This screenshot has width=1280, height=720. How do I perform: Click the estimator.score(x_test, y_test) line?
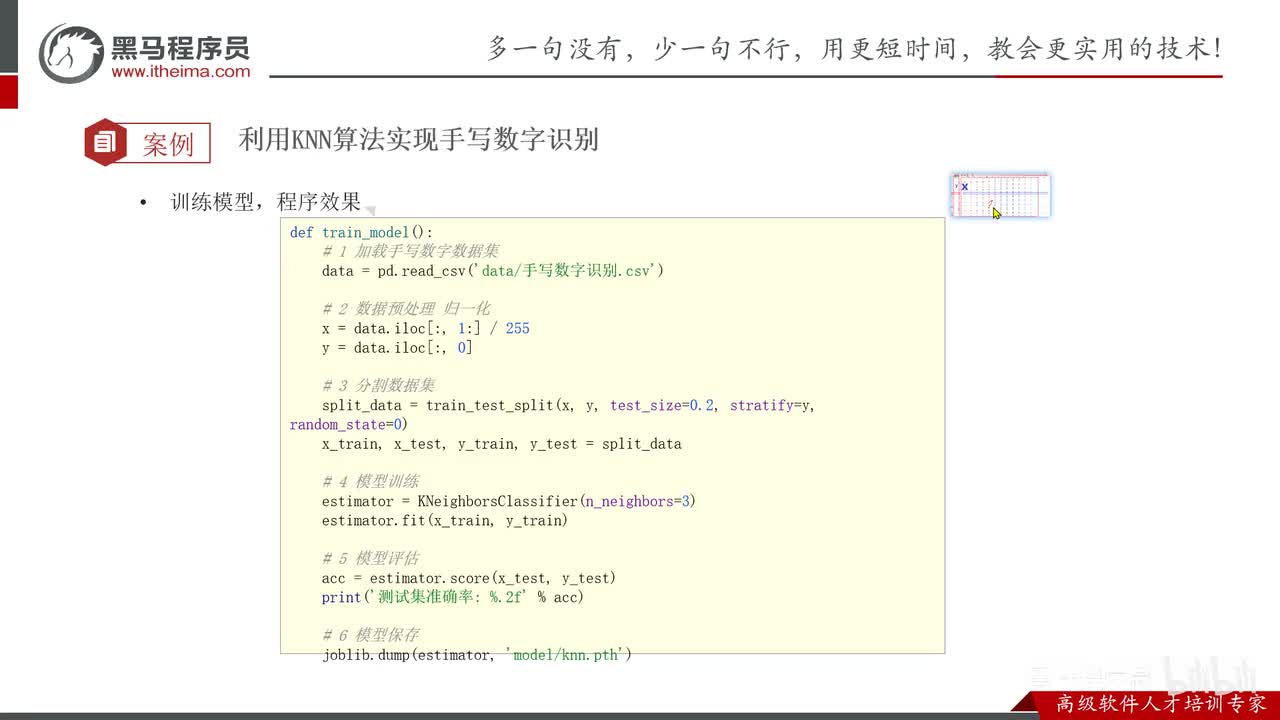click(x=469, y=578)
